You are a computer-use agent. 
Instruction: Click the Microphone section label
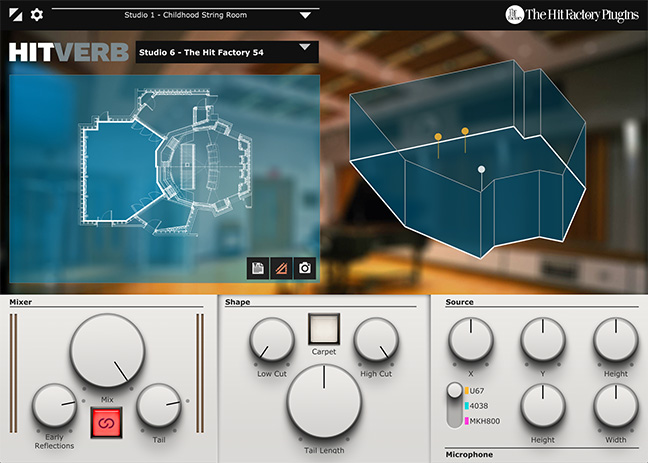click(469, 454)
